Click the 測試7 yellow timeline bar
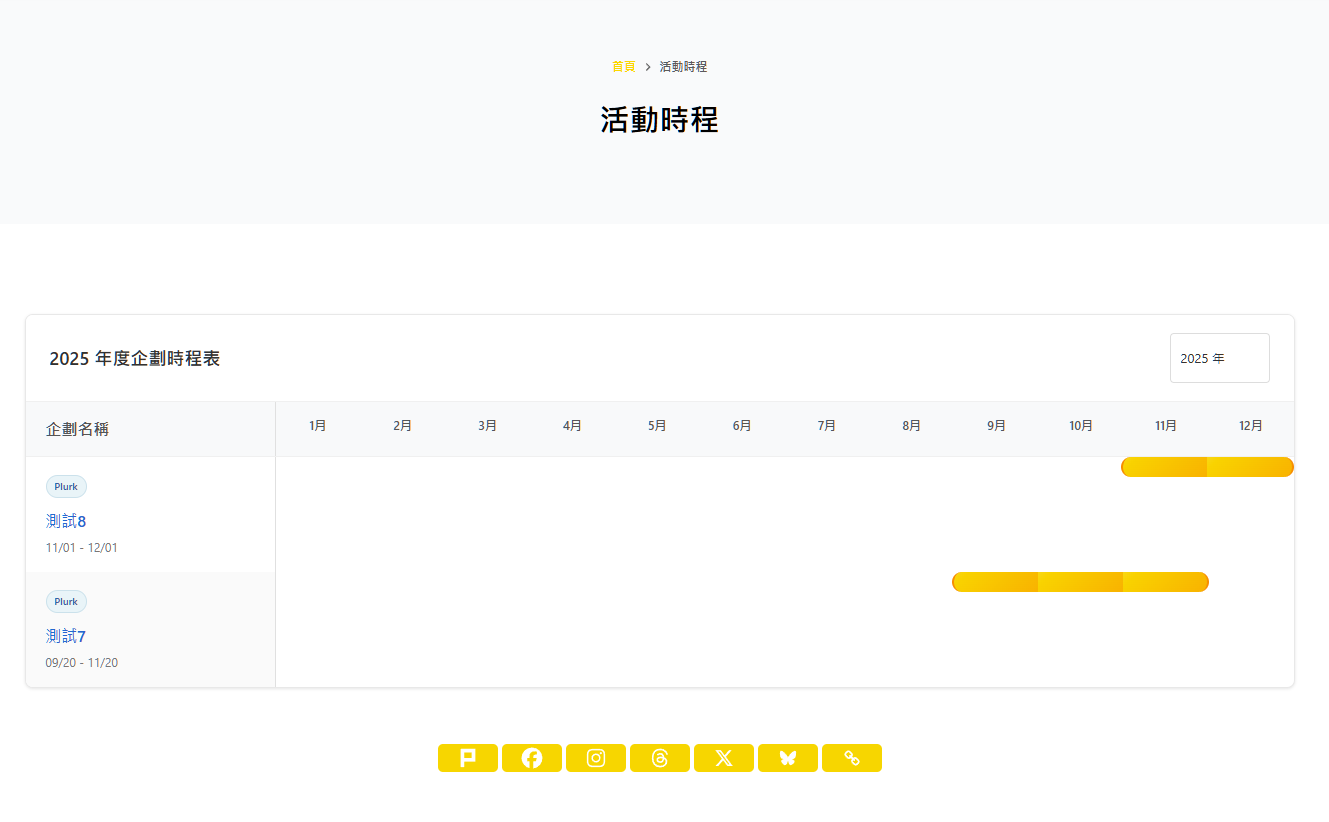 (x=1080, y=582)
